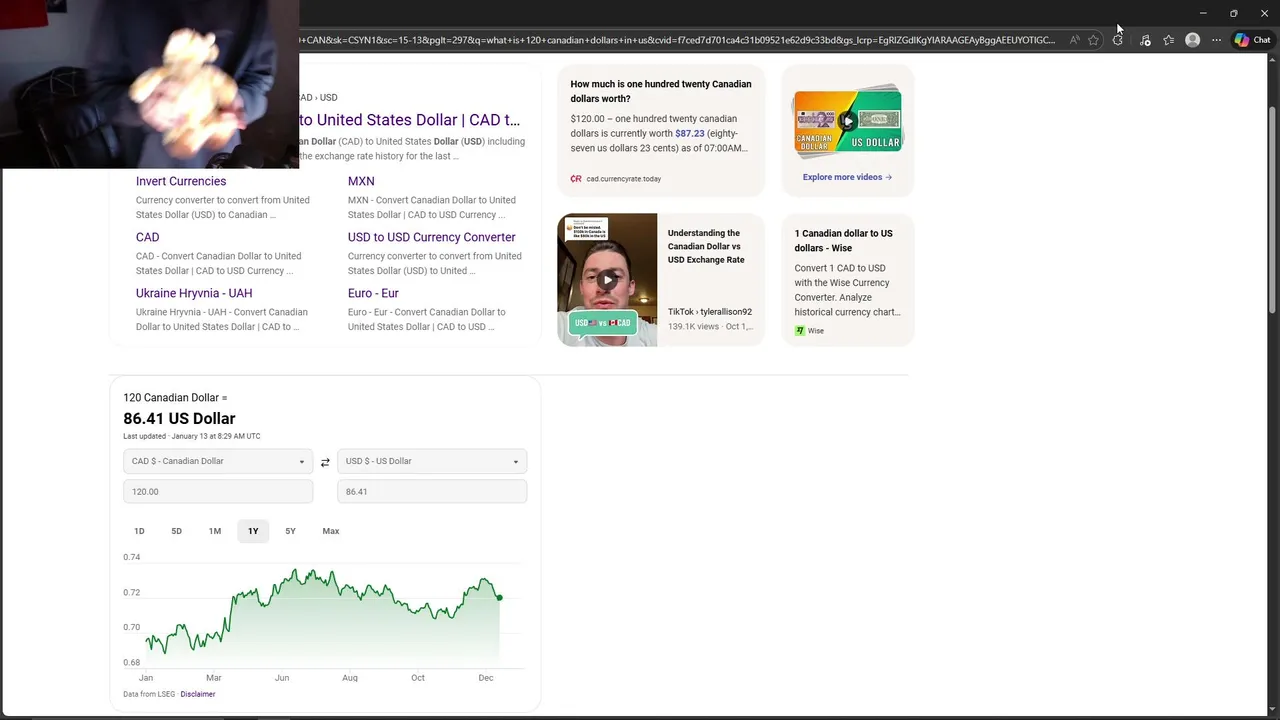Open the USD $ - US Dollar dropdown
1280x720 pixels.
pyautogui.click(x=432, y=461)
